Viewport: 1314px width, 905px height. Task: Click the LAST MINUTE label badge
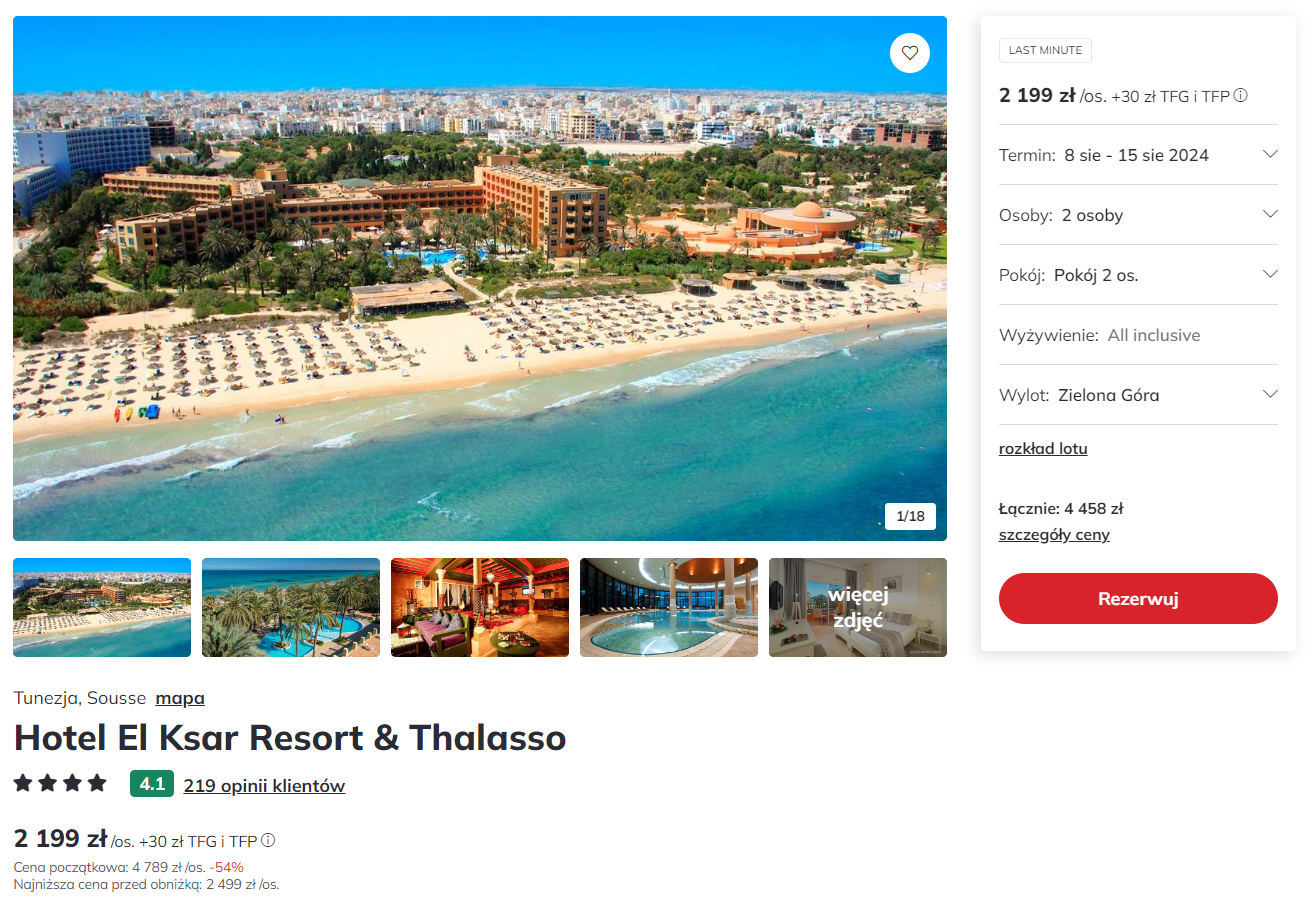point(1045,51)
